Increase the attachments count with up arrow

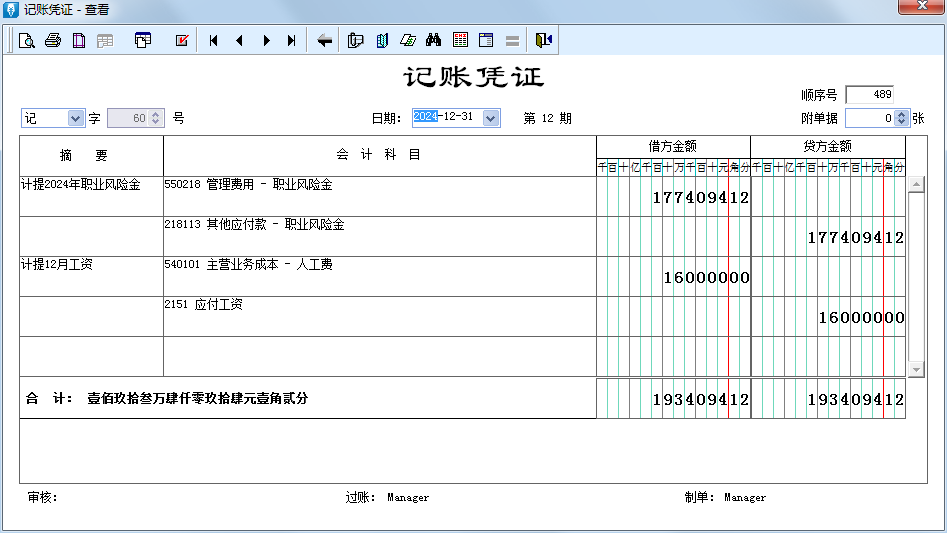click(902, 114)
